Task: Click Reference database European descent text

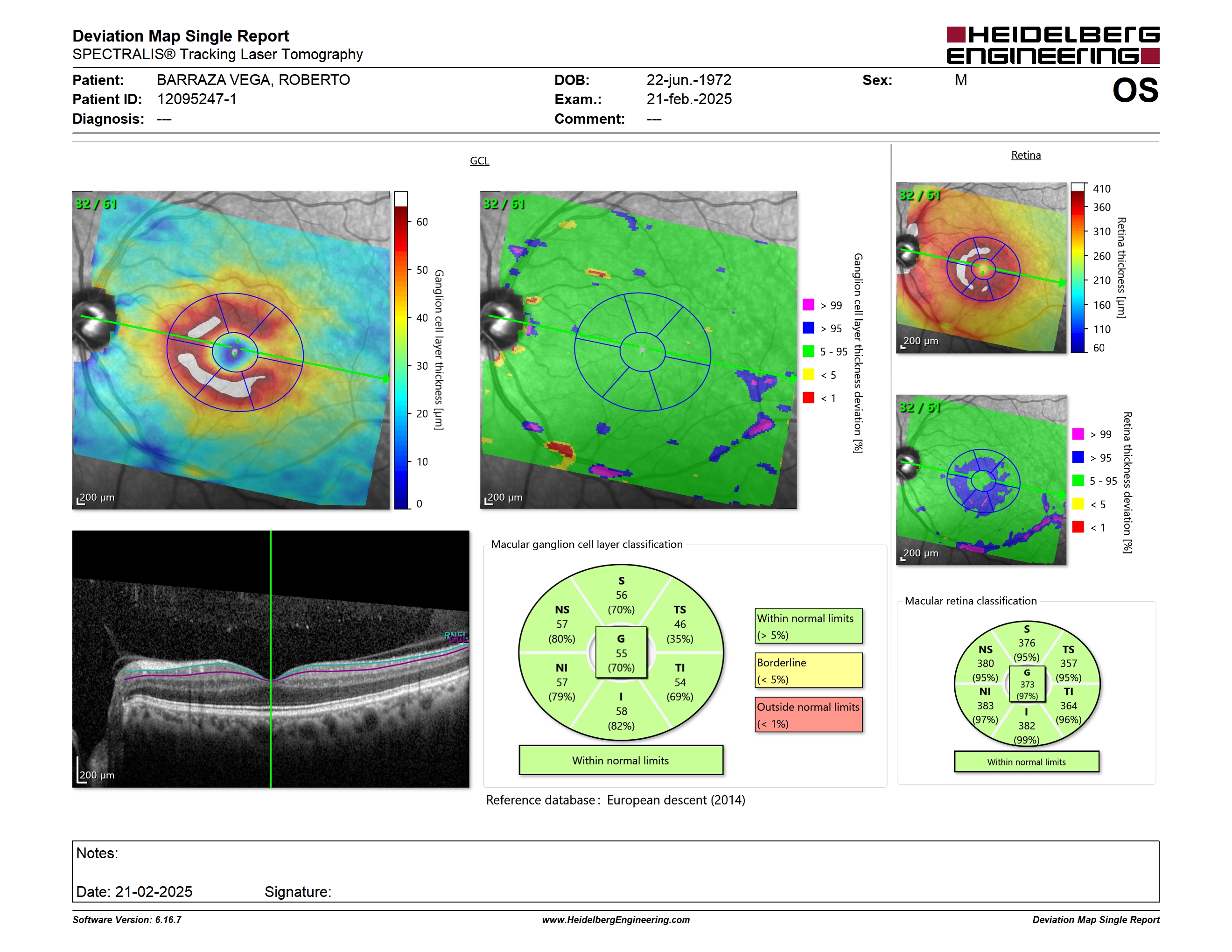Action: pos(616,800)
